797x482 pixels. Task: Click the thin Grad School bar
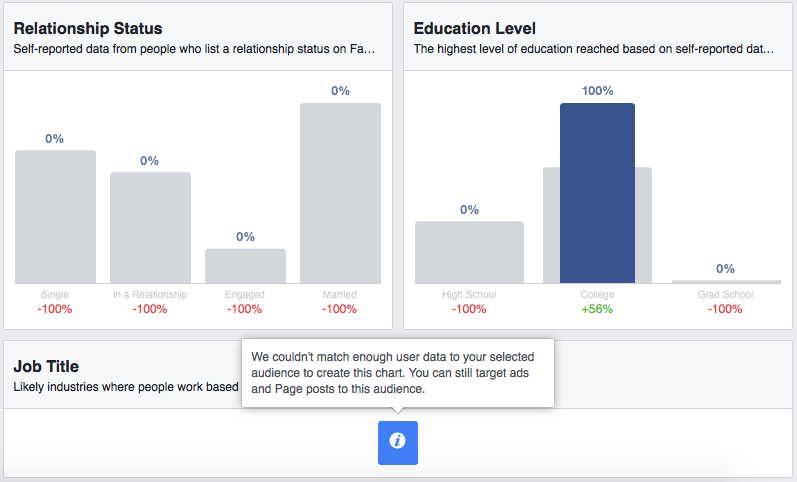click(725, 281)
